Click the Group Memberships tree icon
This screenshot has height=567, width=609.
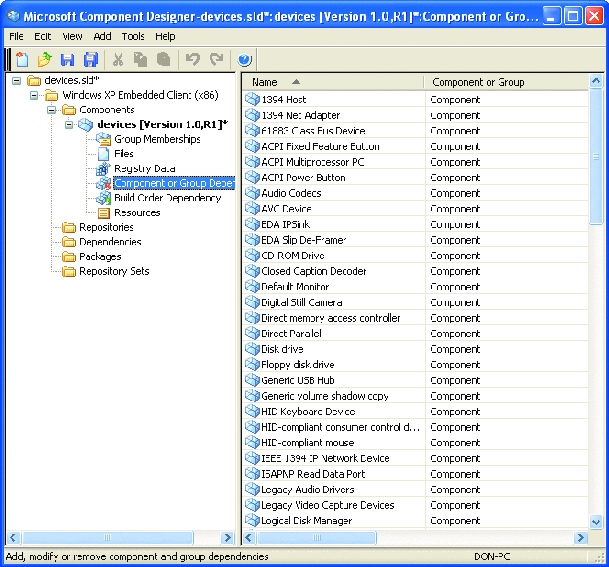(103, 139)
